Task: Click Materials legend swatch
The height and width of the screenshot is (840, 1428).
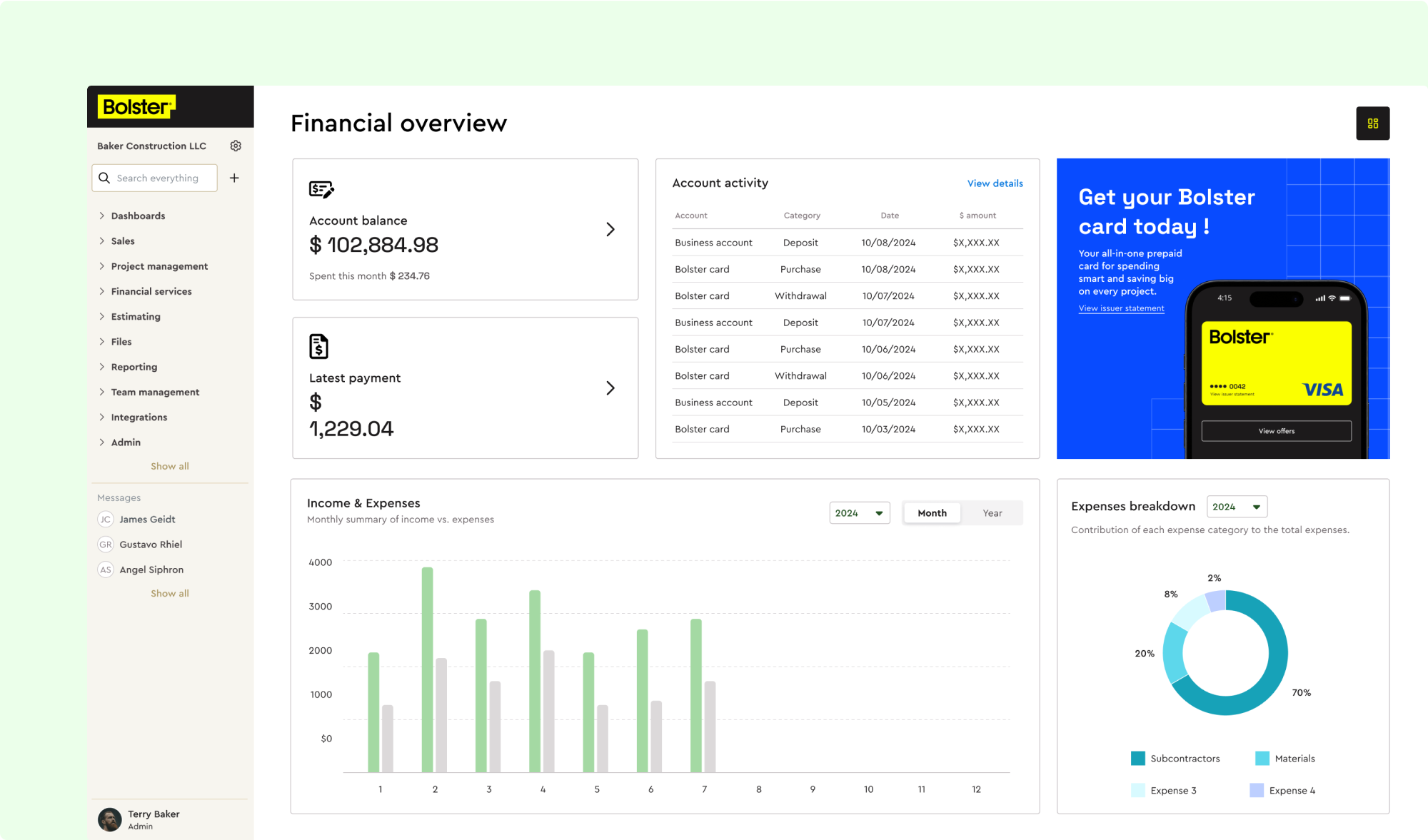Action: [1262, 758]
